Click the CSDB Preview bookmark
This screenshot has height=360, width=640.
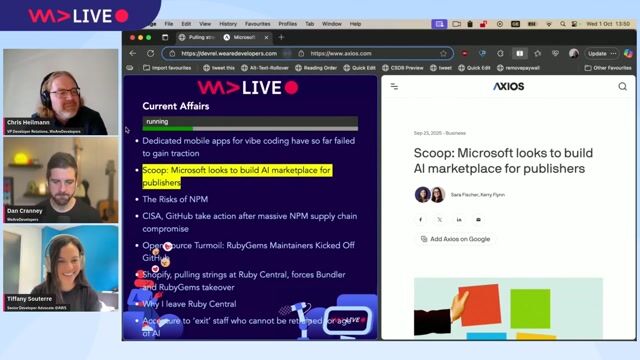(403, 68)
